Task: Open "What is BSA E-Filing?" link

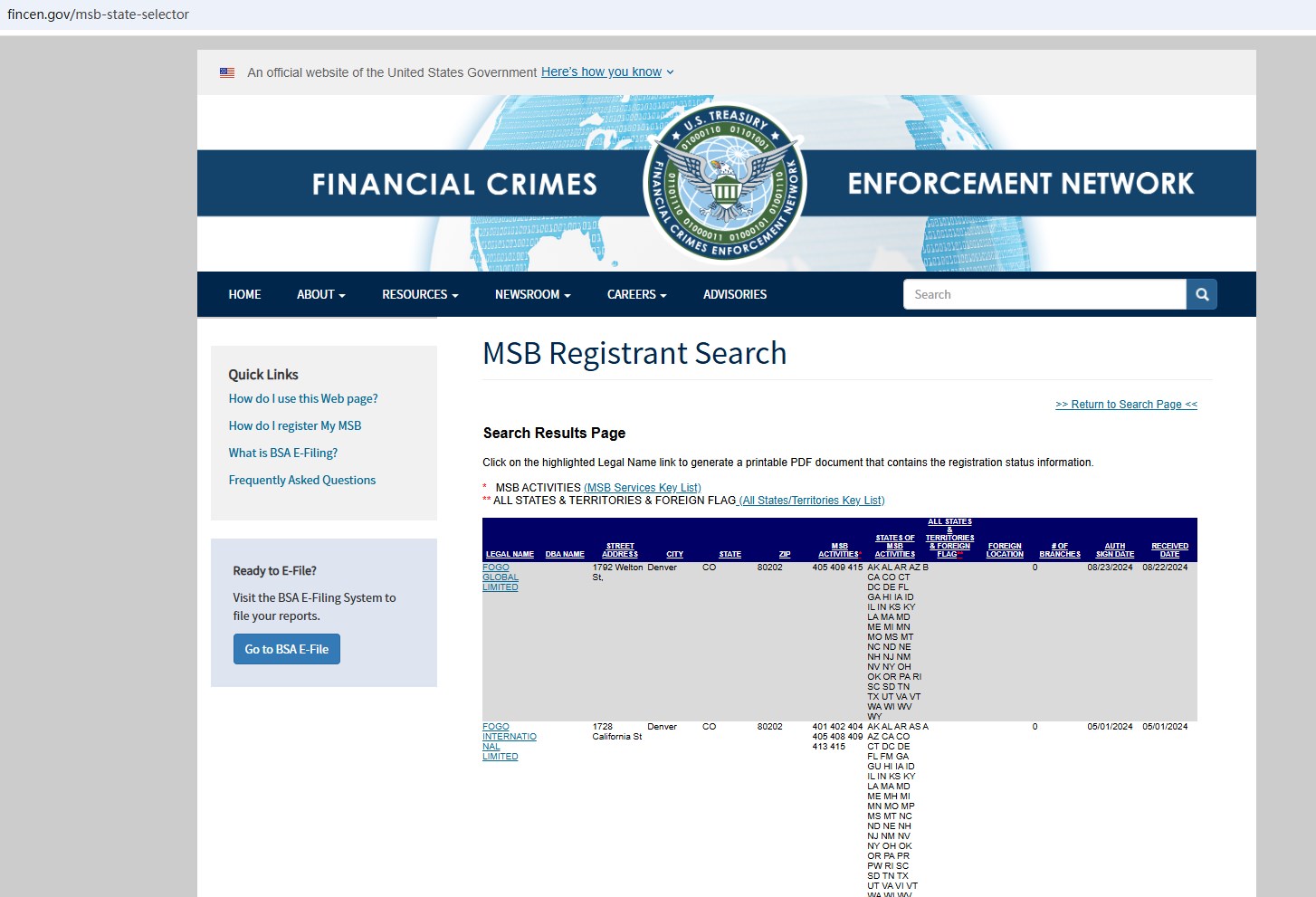Action: (x=283, y=453)
